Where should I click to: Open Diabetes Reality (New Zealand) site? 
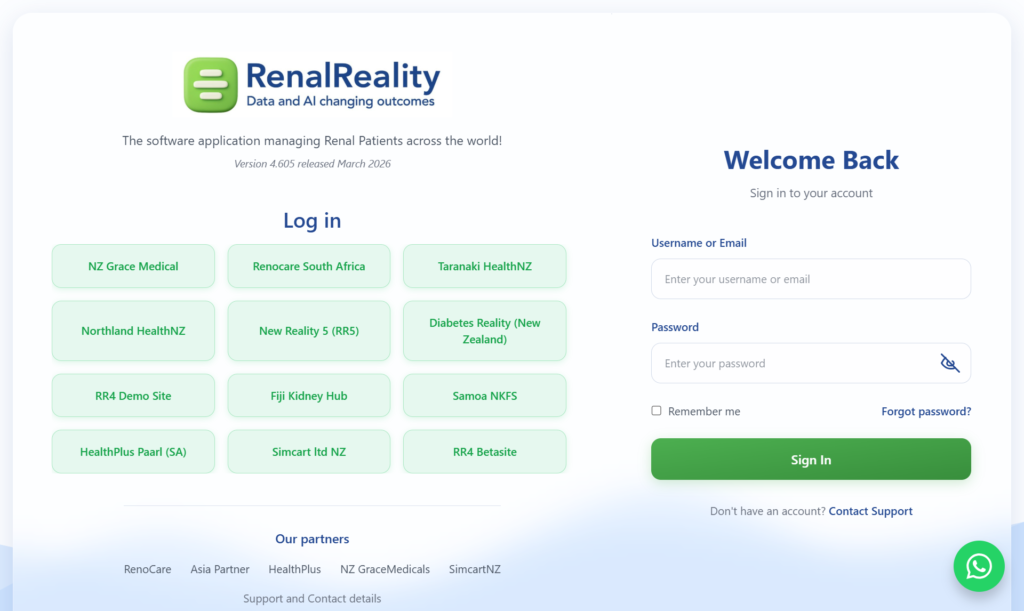click(484, 331)
